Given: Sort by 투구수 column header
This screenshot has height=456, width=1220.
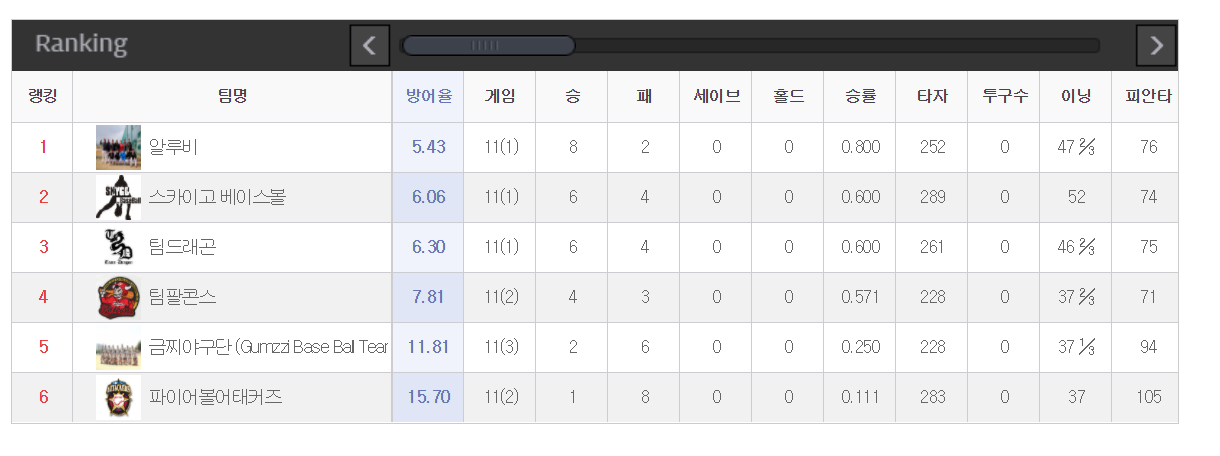Looking at the screenshot, I should pos(1004,97).
